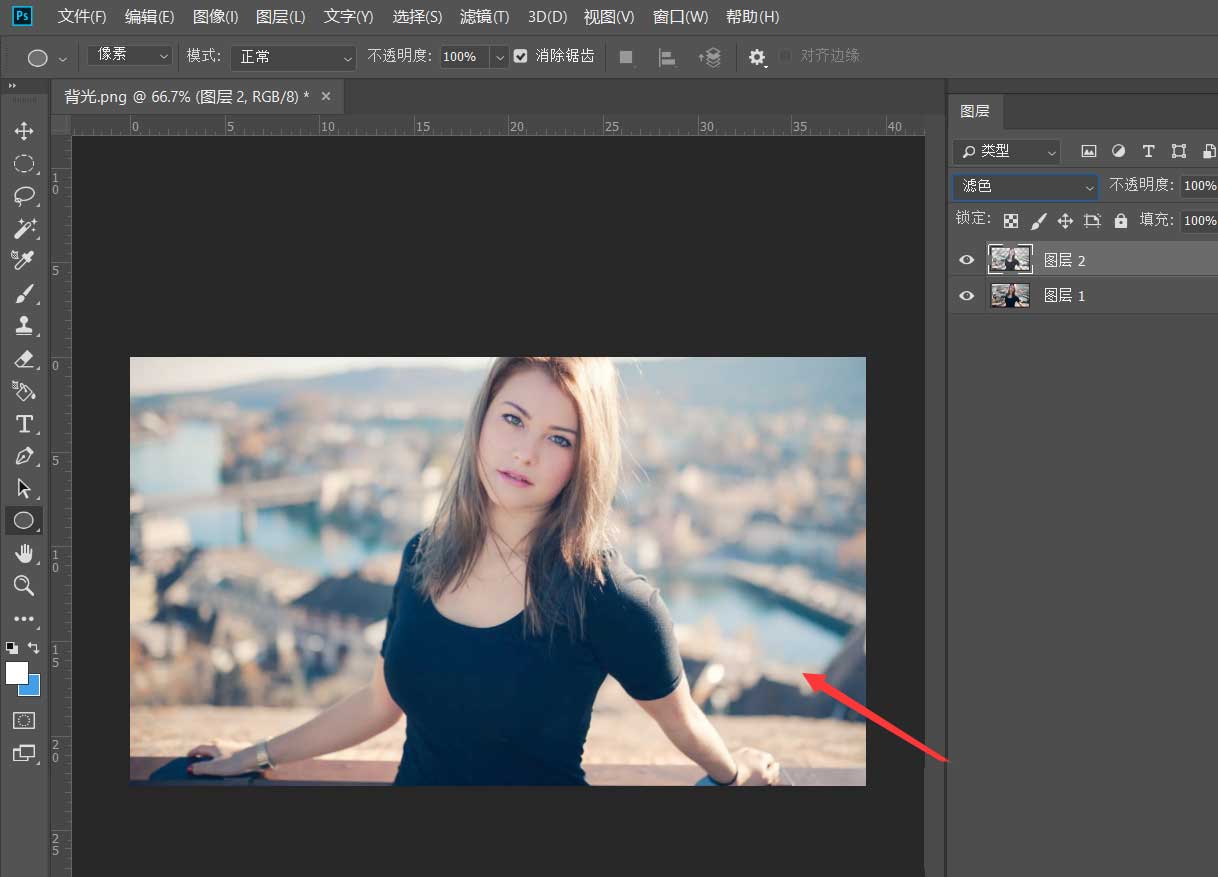
Task: Select the Eraser tool
Action: tap(24, 359)
